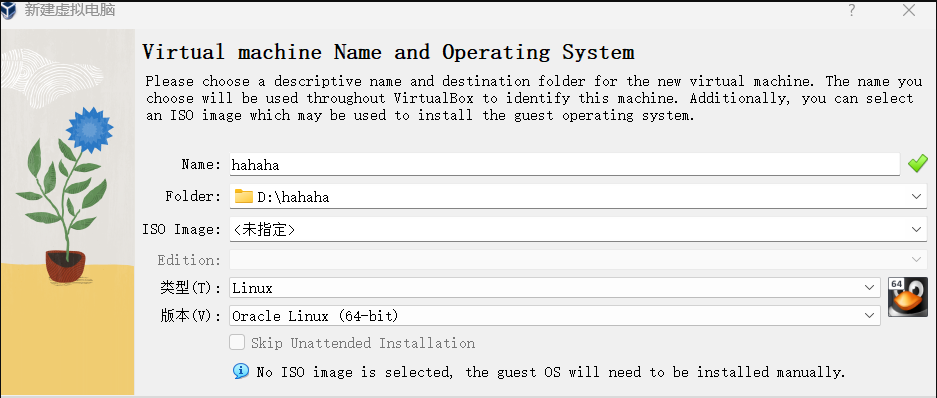Open the help question mark in the title bar
This screenshot has width=937, height=398.
point(852,10)
